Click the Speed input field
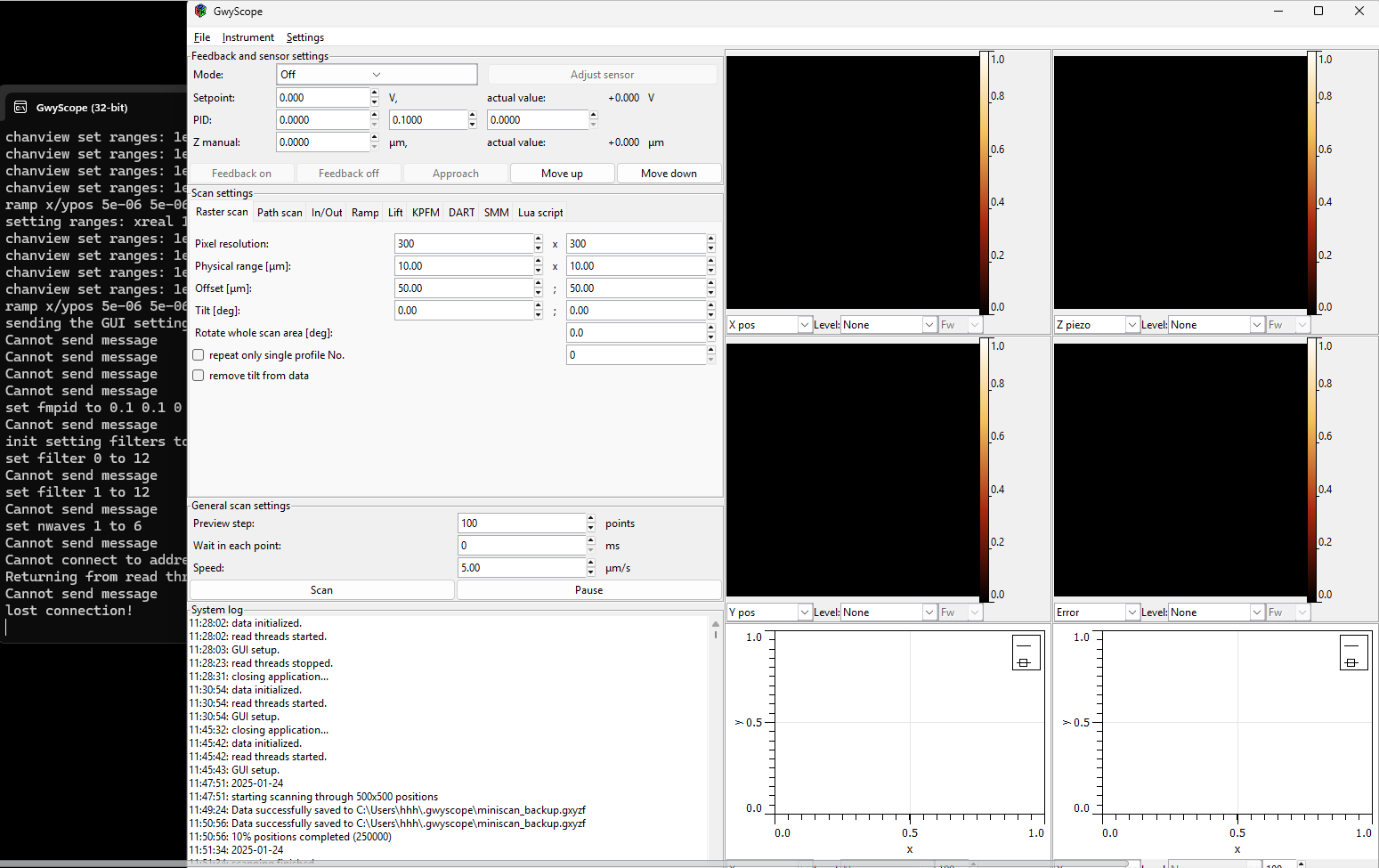Screen dimensions: 1379x868 pos(521,568)
